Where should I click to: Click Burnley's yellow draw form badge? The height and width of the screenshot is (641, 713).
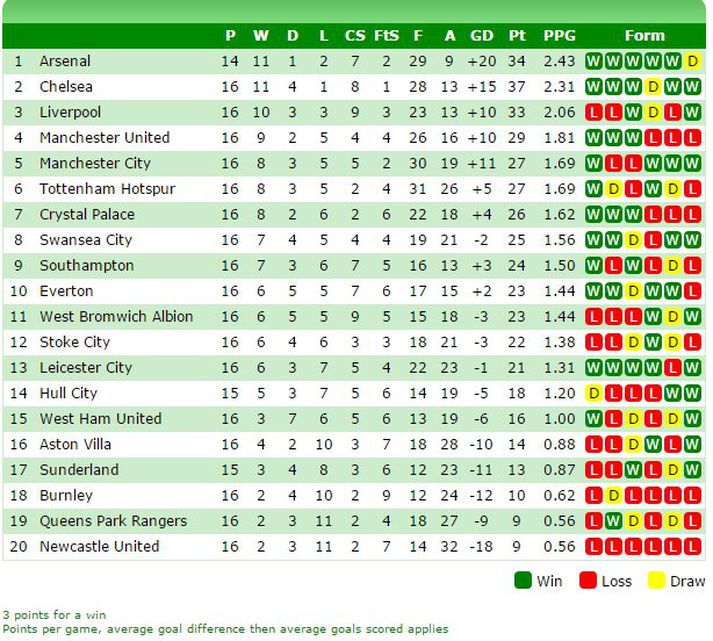[613, 496]
